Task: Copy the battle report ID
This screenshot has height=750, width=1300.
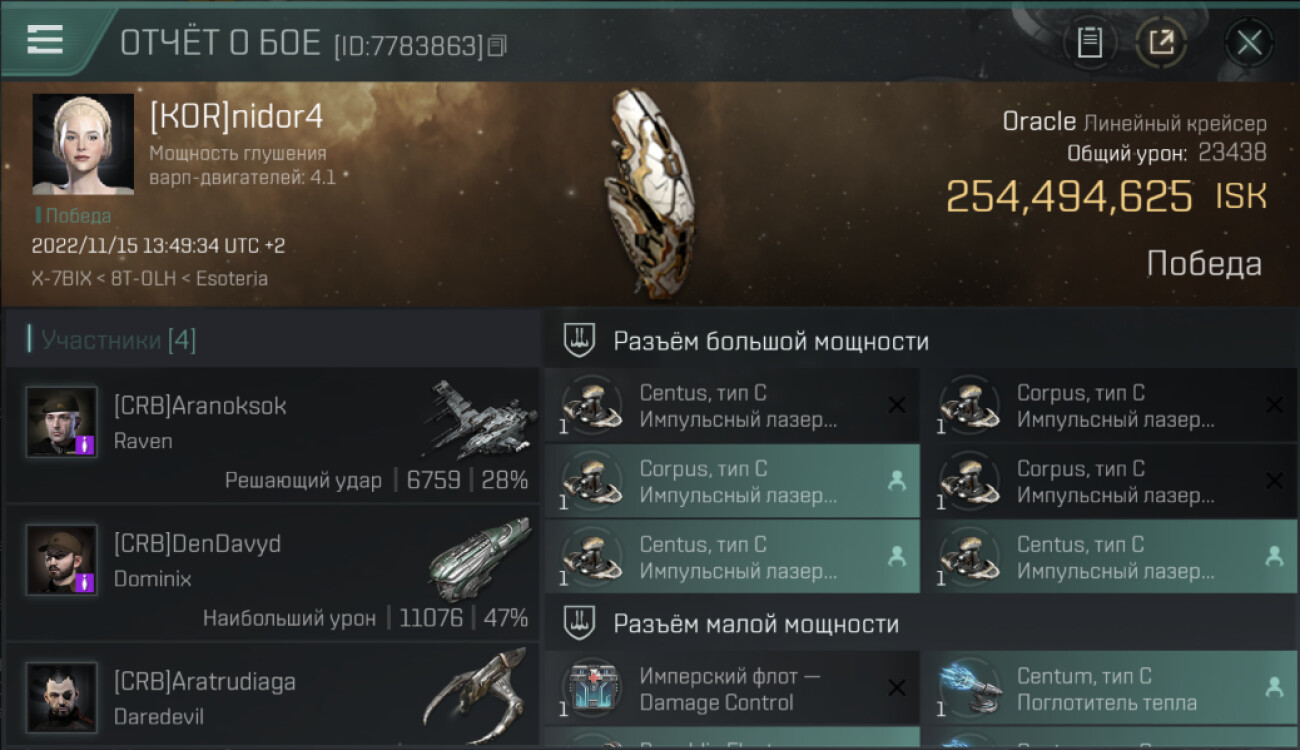Action: (497, 45)
